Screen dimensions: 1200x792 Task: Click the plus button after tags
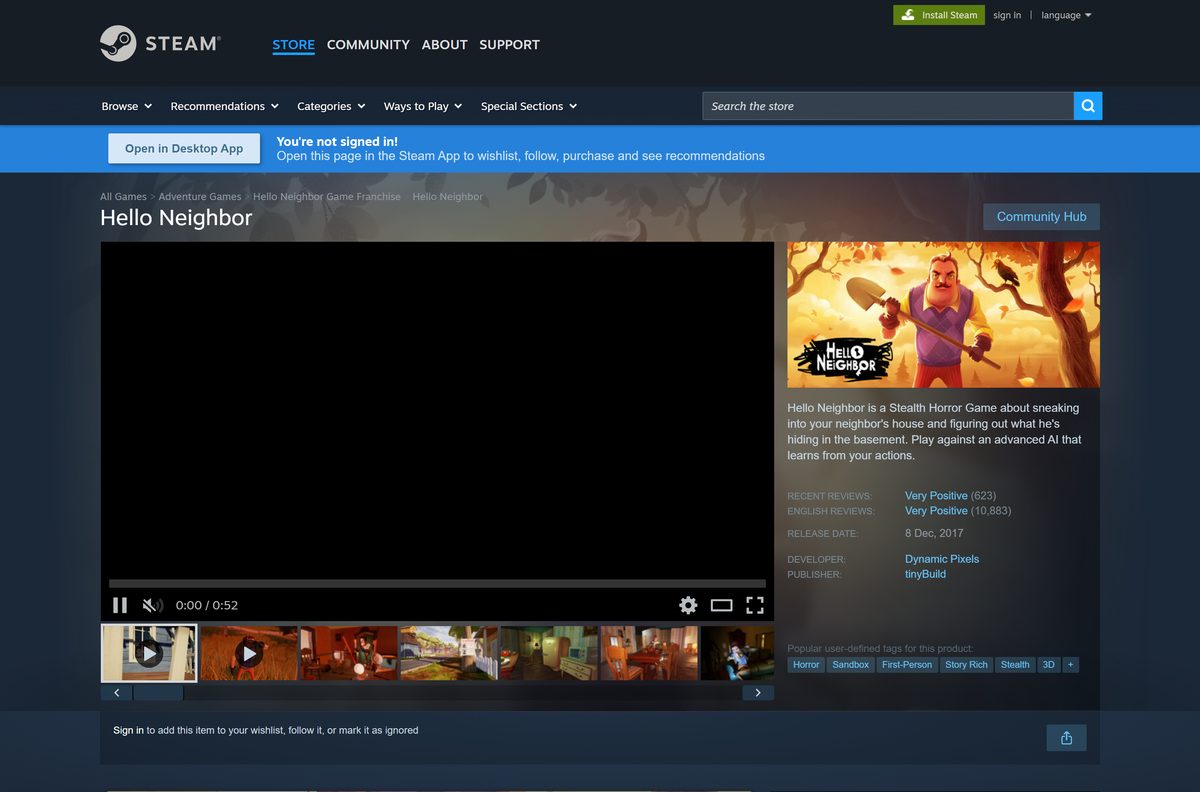pos(1071,665)
